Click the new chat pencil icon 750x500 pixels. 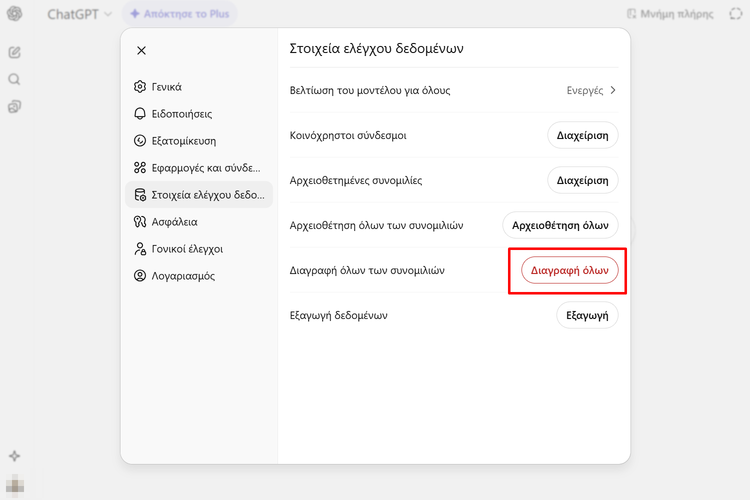point(15,52)
